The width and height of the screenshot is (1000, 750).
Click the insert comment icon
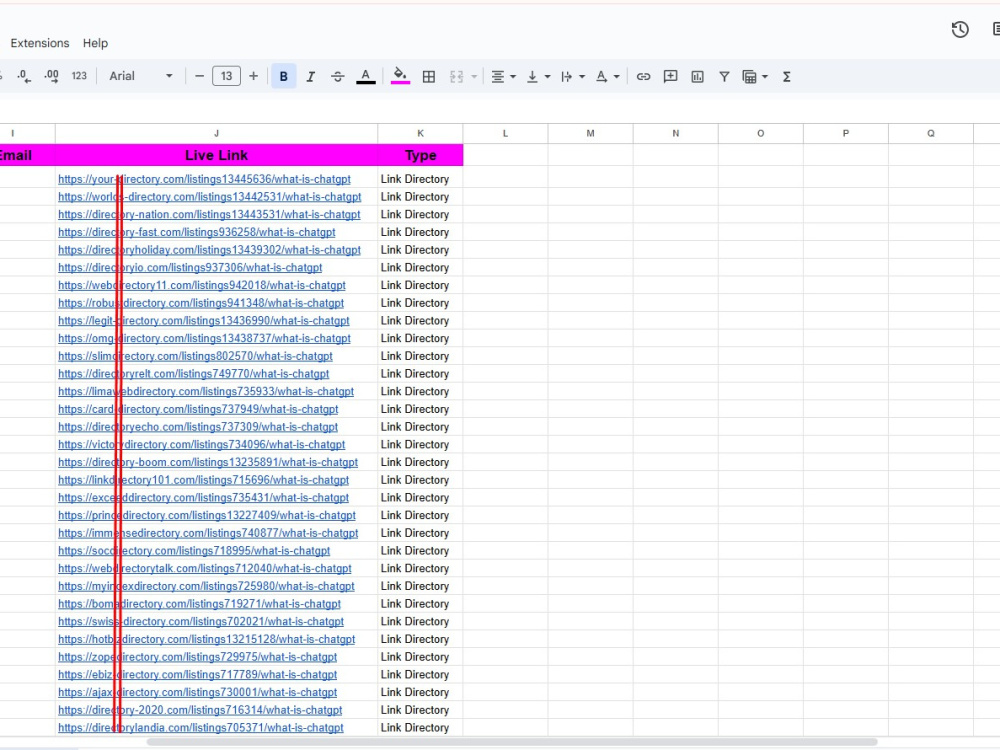[x=670, y=77]
